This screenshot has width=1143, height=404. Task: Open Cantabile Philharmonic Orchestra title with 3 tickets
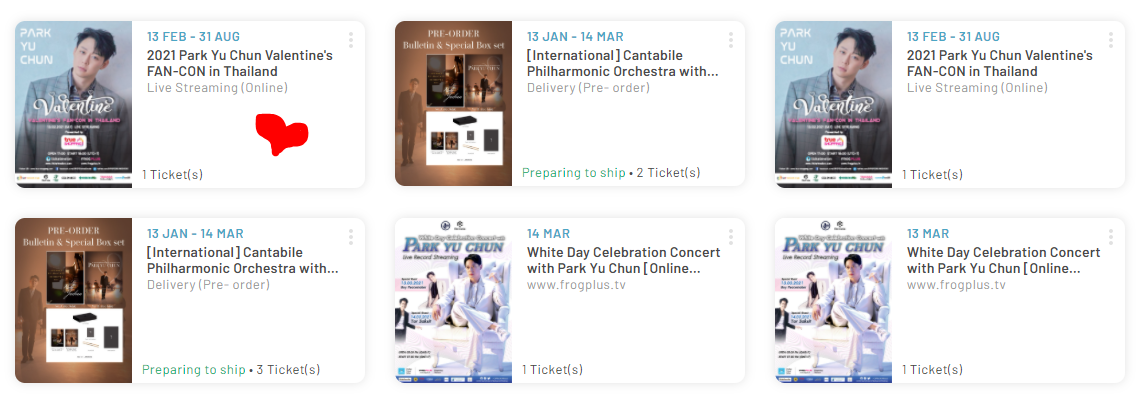coord(242,260)
